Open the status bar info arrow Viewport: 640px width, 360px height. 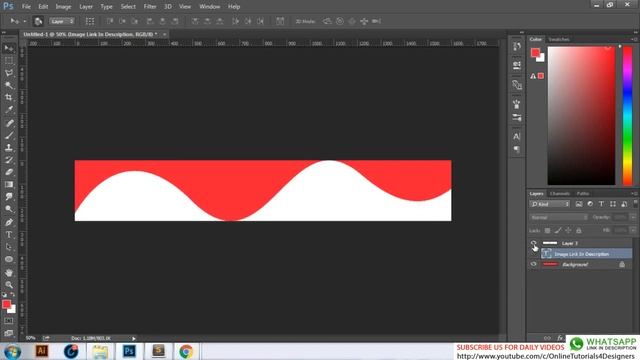[x=133, y=338]
